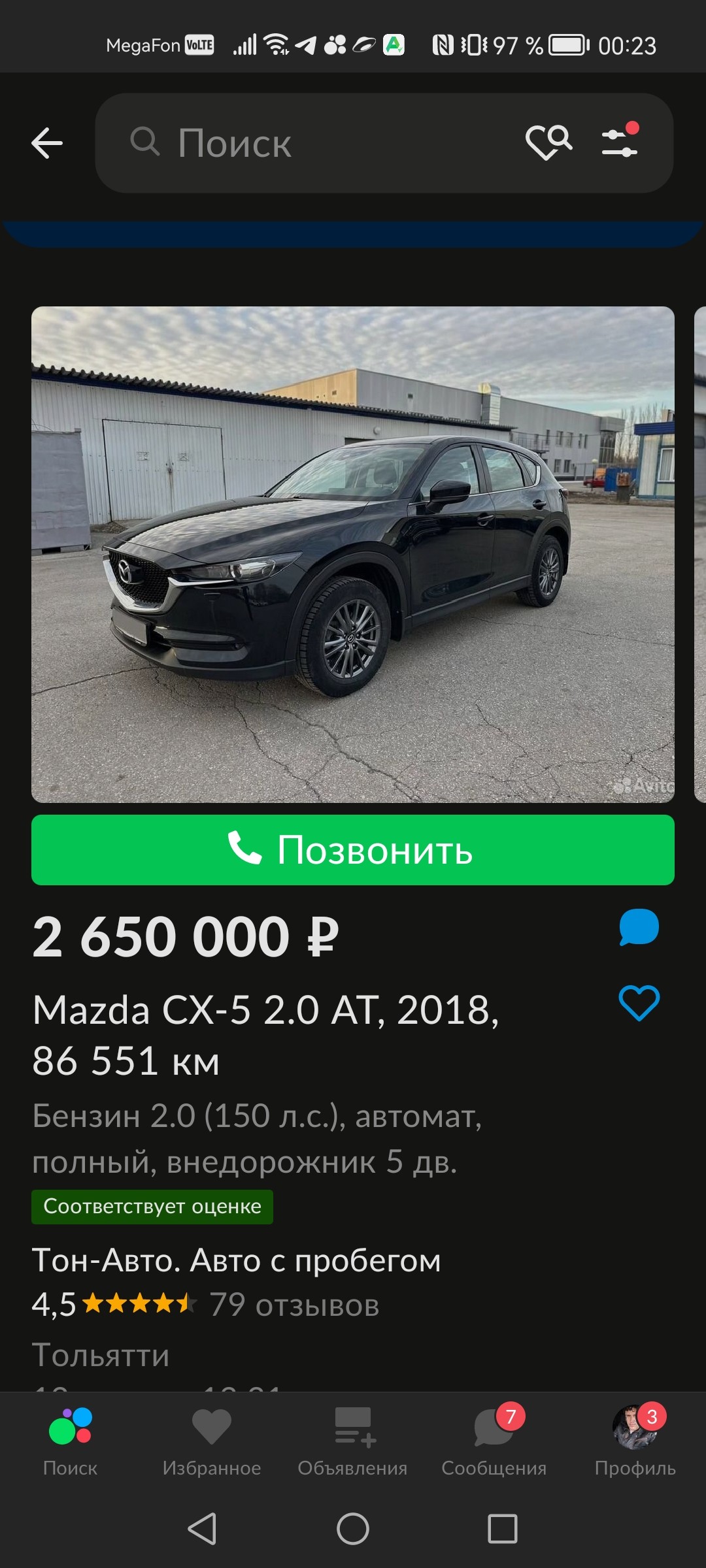Click the blue chat bubble message icon

639,927
